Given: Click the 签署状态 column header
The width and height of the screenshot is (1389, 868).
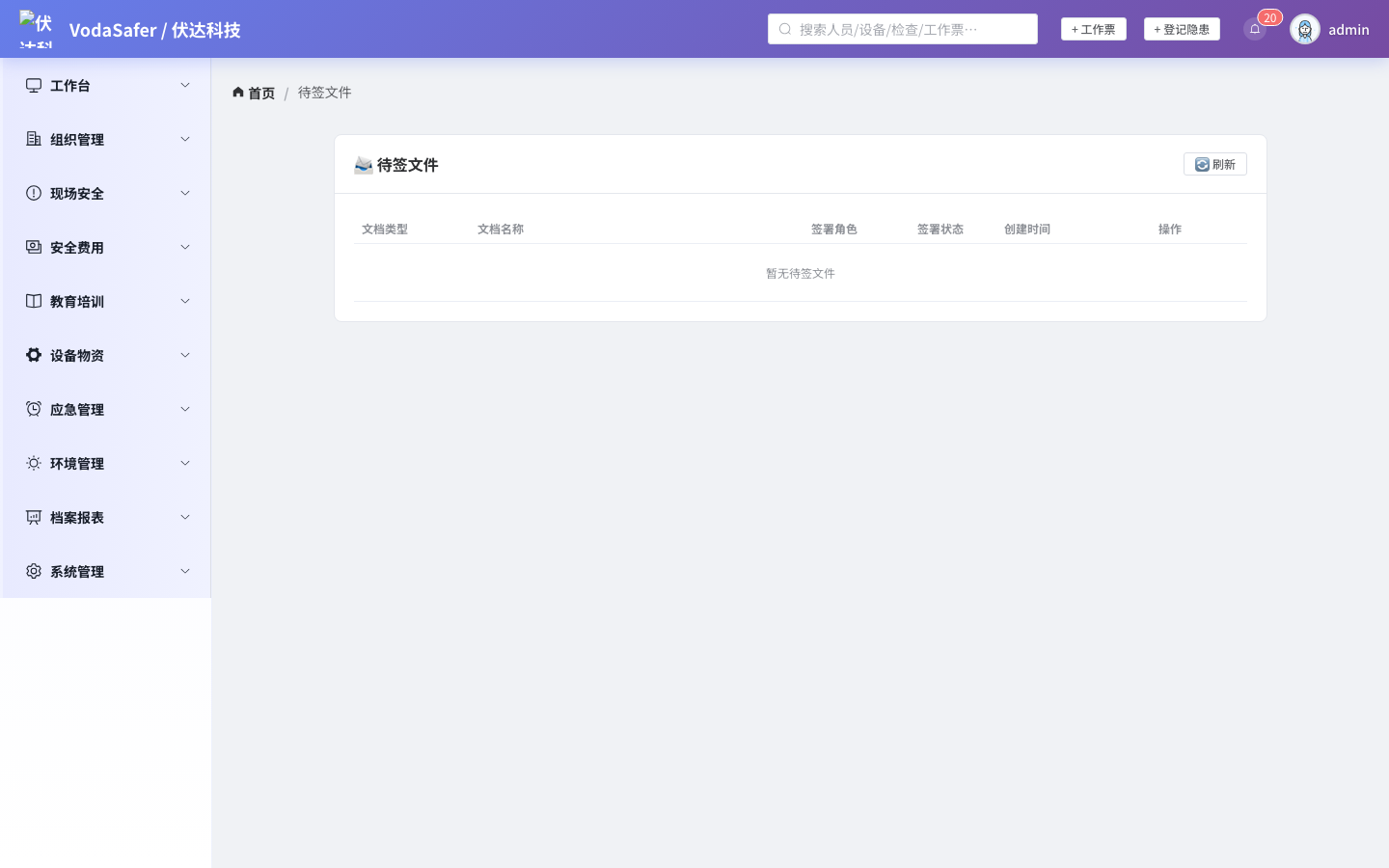Looking at the screenshot, I should (x=940, y=229).
